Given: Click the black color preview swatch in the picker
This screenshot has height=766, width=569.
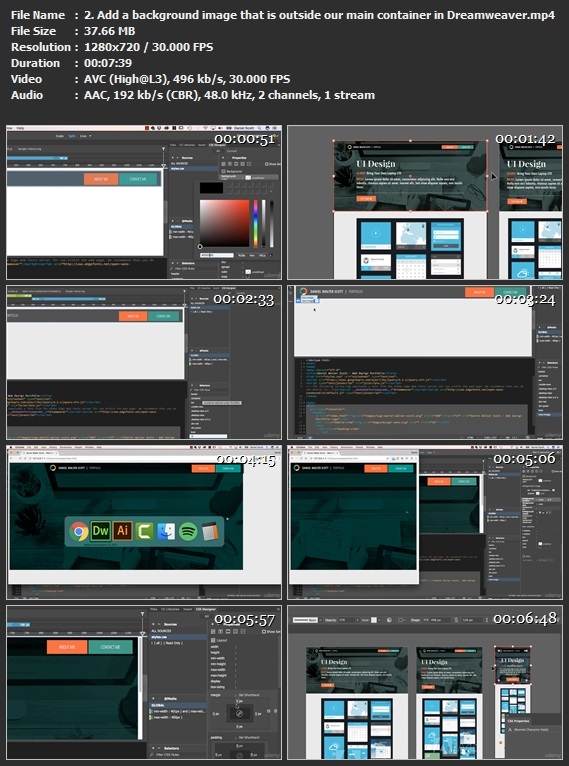Looking at the screenshot, I should click(211, 188).
